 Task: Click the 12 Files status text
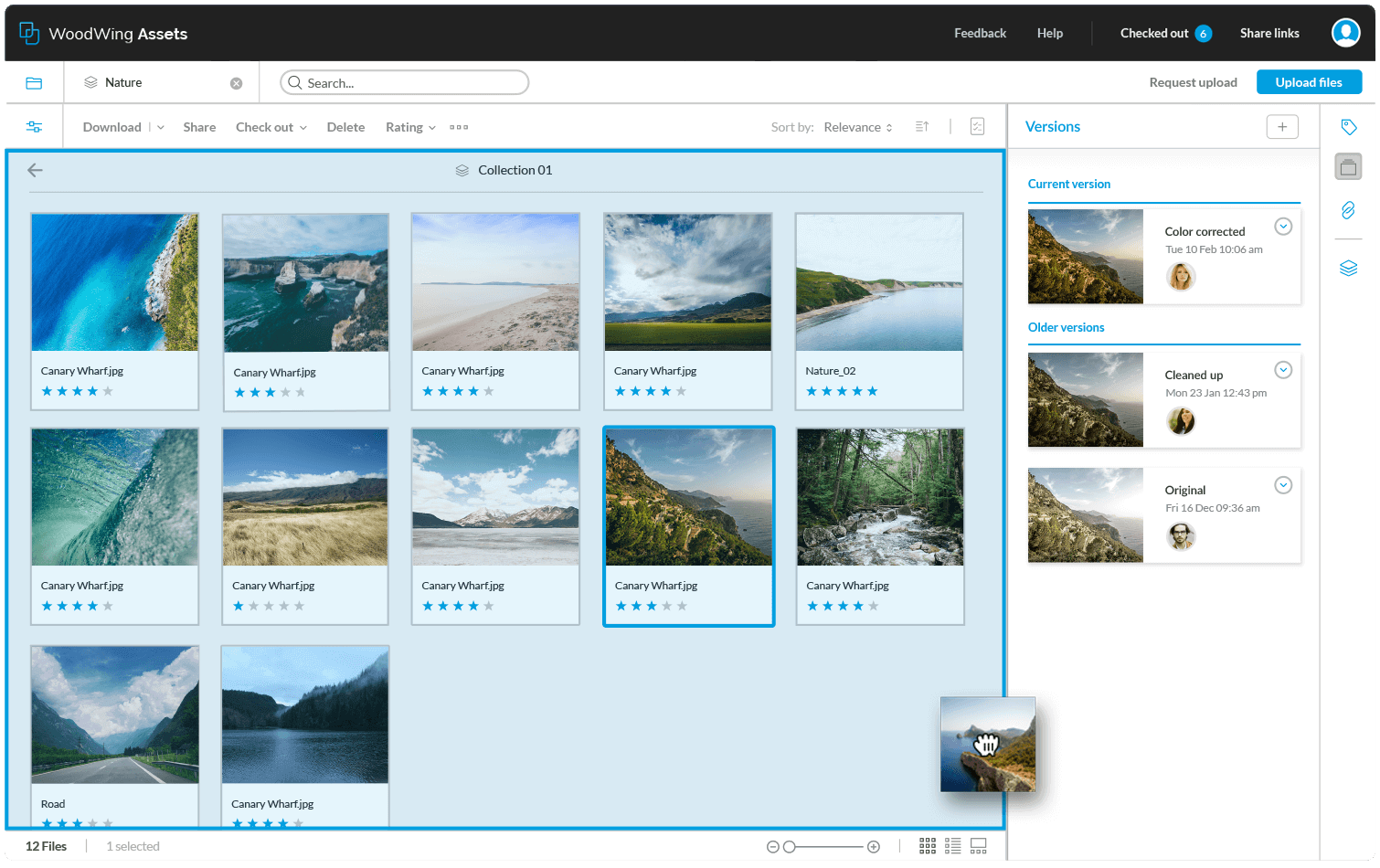click(x=46, y=846)
